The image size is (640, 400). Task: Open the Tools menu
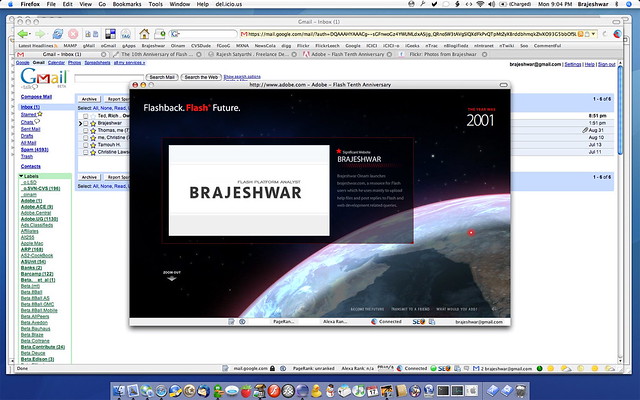[x=156, y=4]
